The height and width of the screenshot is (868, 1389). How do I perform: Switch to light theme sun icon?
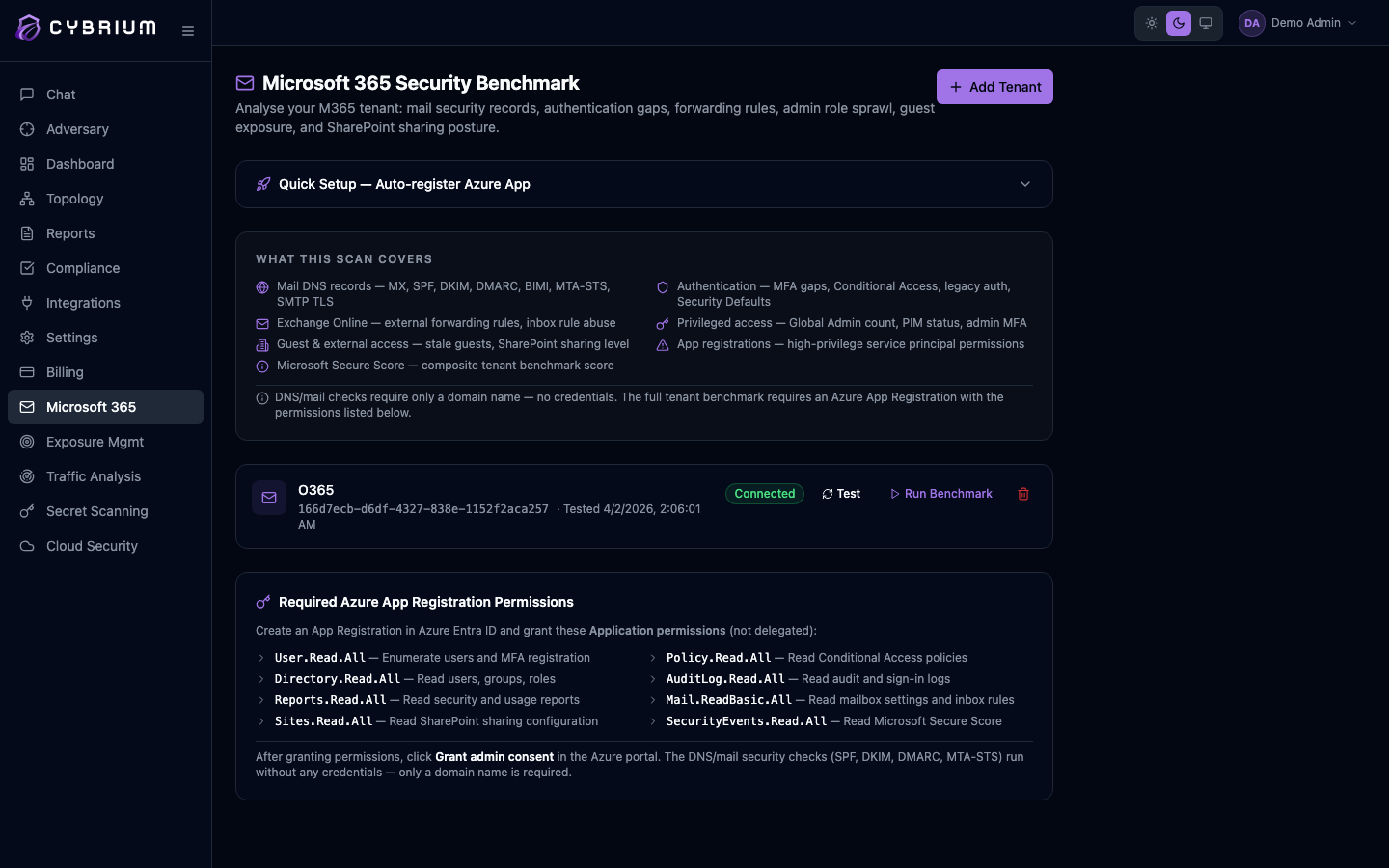[1152, 23]
